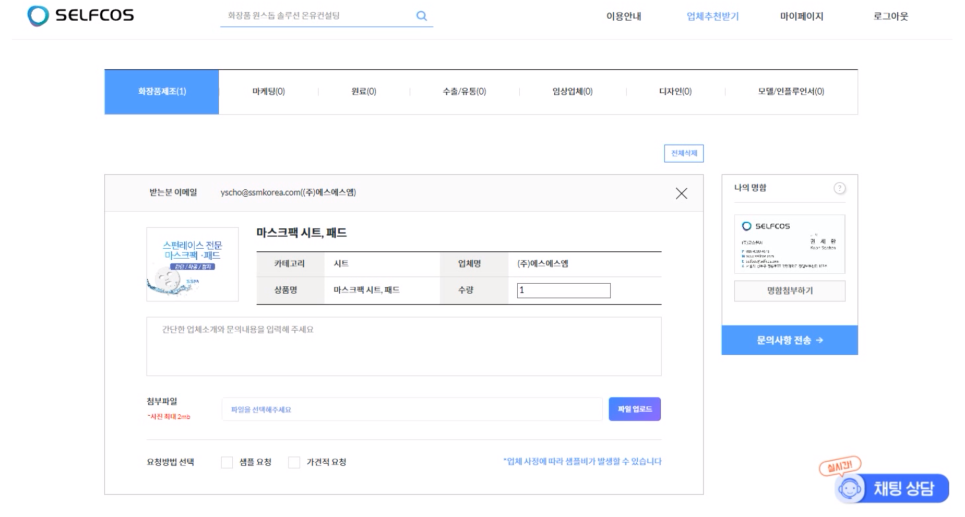Click the 명함첨부하기 button
The image size is (965, 517).
point(789,291)
